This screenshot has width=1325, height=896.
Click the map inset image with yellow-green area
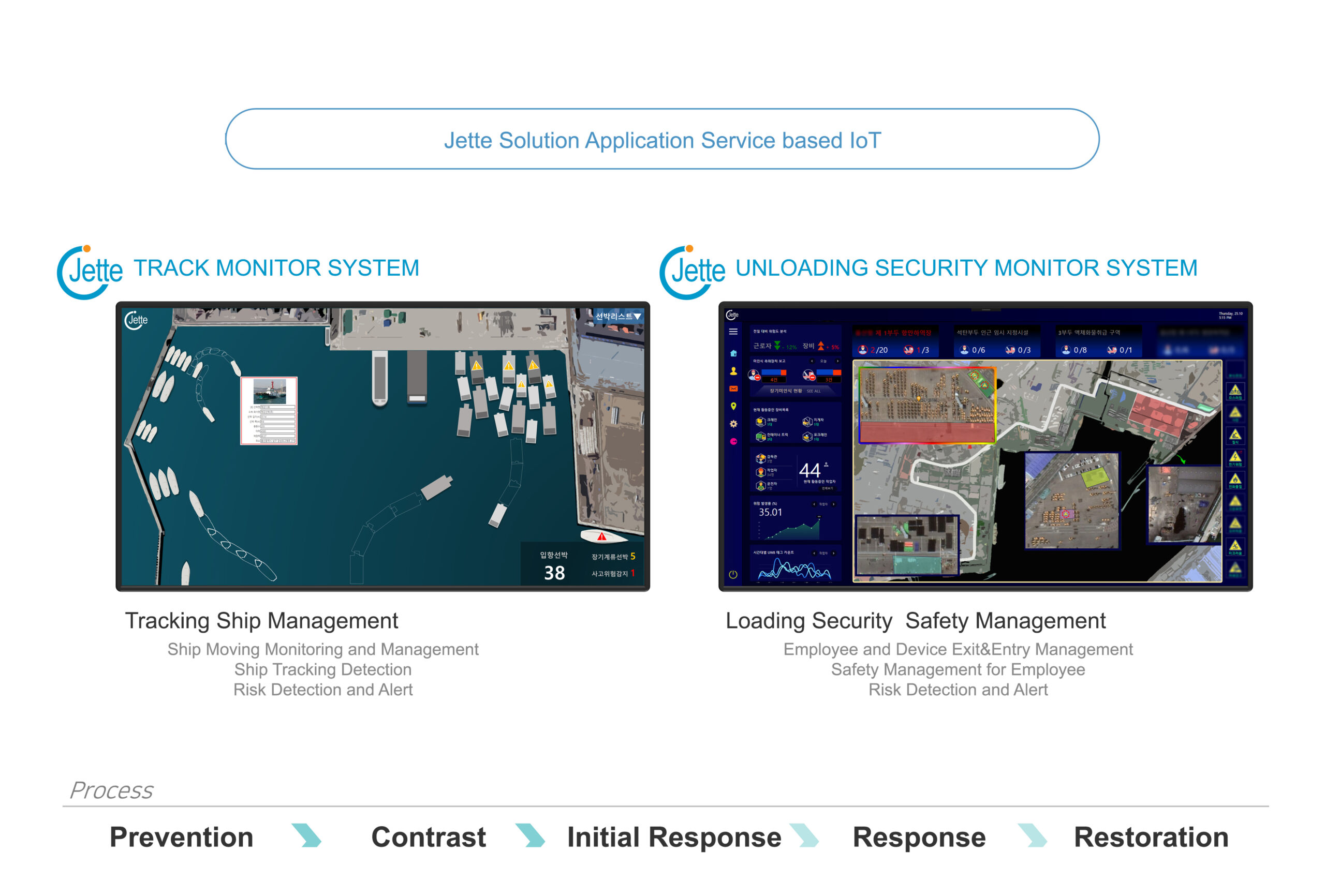click(1072, 501)
